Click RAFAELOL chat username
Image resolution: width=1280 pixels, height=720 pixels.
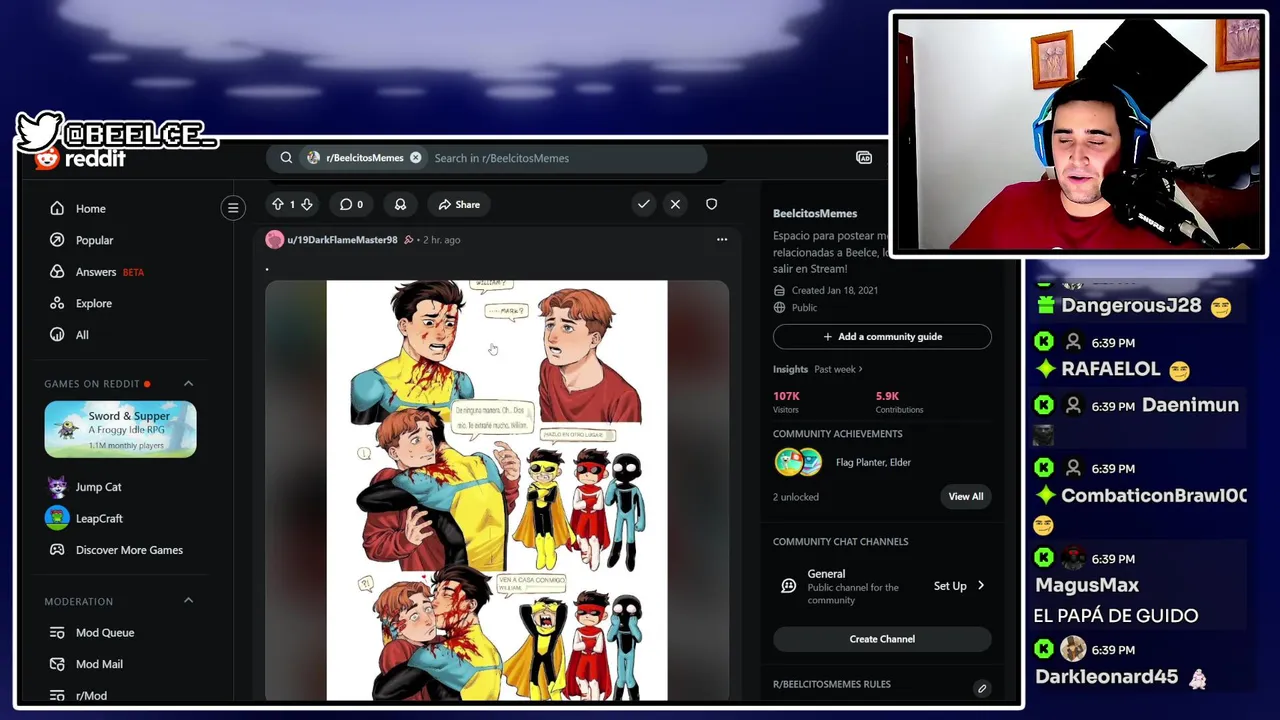[1110, 369]
